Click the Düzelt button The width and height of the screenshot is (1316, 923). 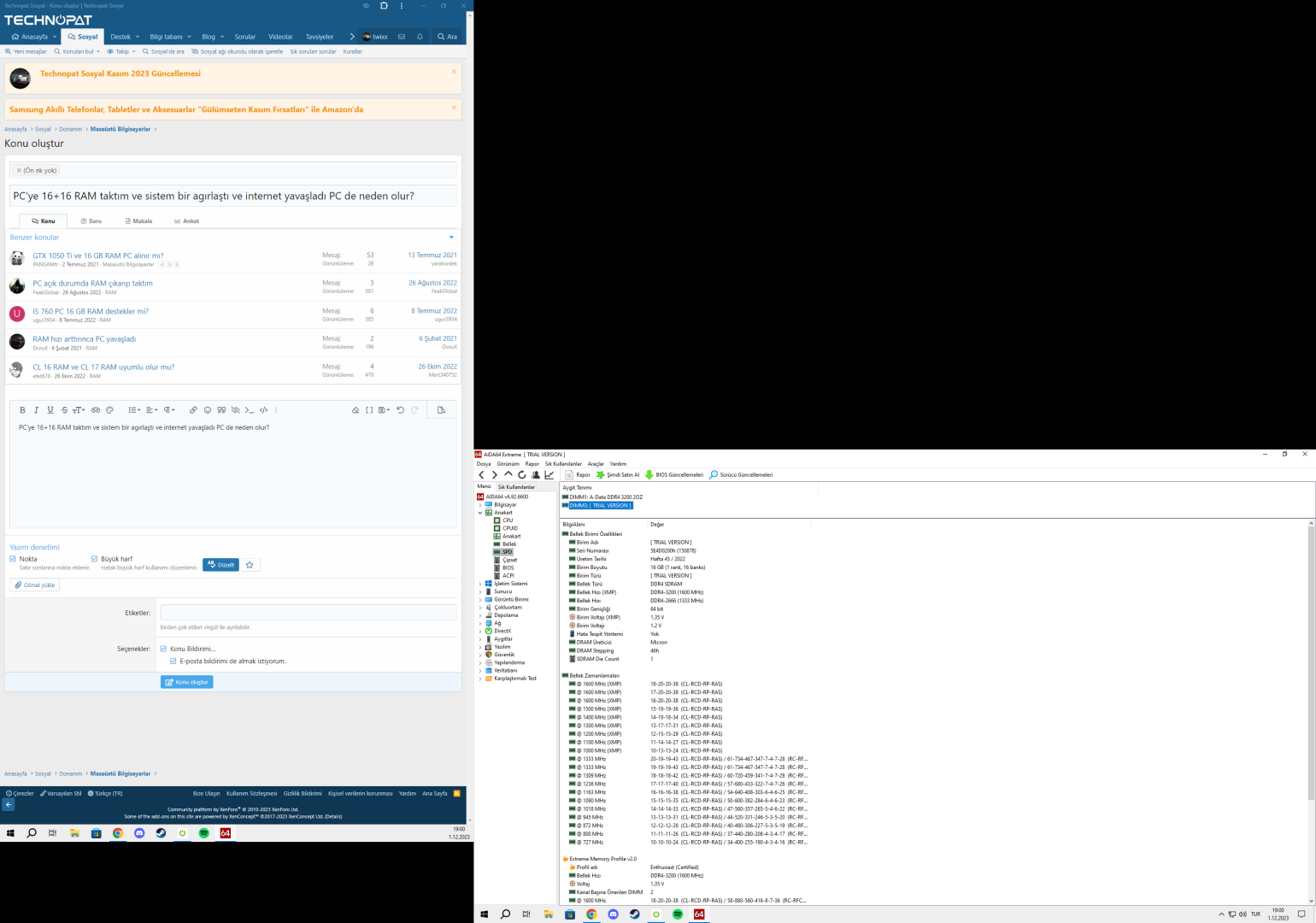[x=220, y=565]
